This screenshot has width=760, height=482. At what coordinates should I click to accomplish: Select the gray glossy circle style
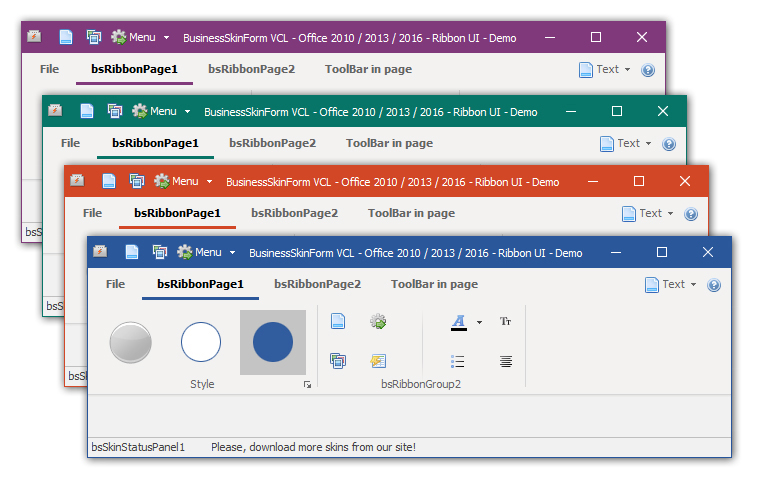pyautogui.click(x=130, y=342)
